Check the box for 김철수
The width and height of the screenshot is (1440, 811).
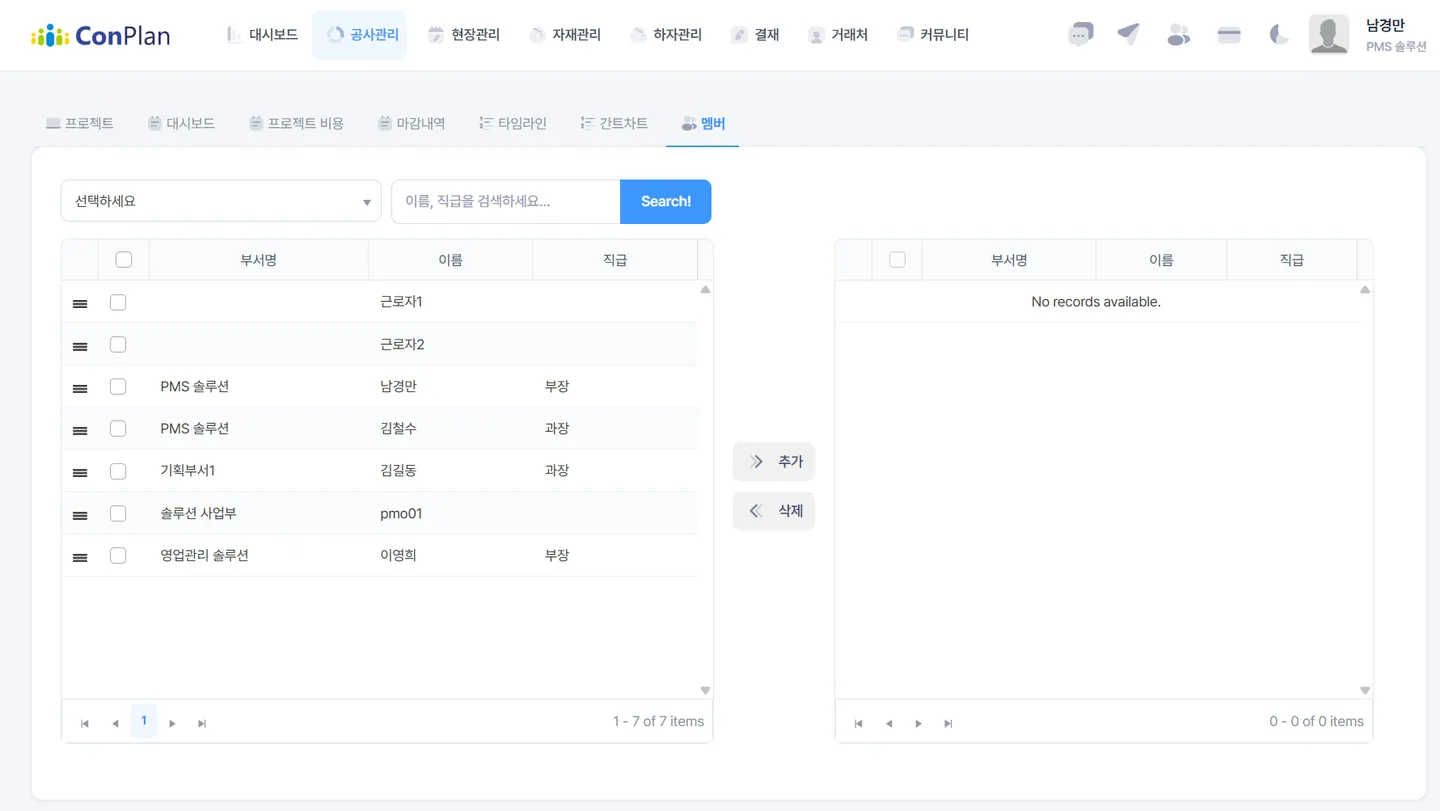118,428
